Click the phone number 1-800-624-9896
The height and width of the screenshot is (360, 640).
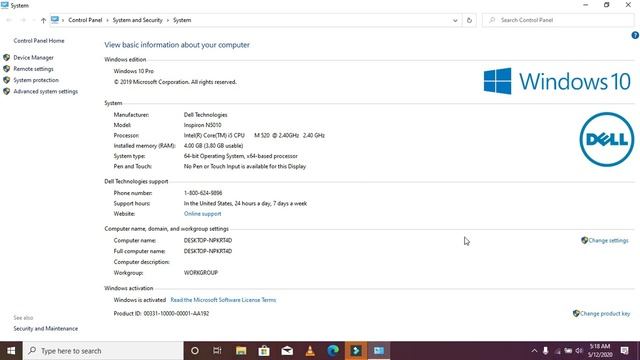203,193
